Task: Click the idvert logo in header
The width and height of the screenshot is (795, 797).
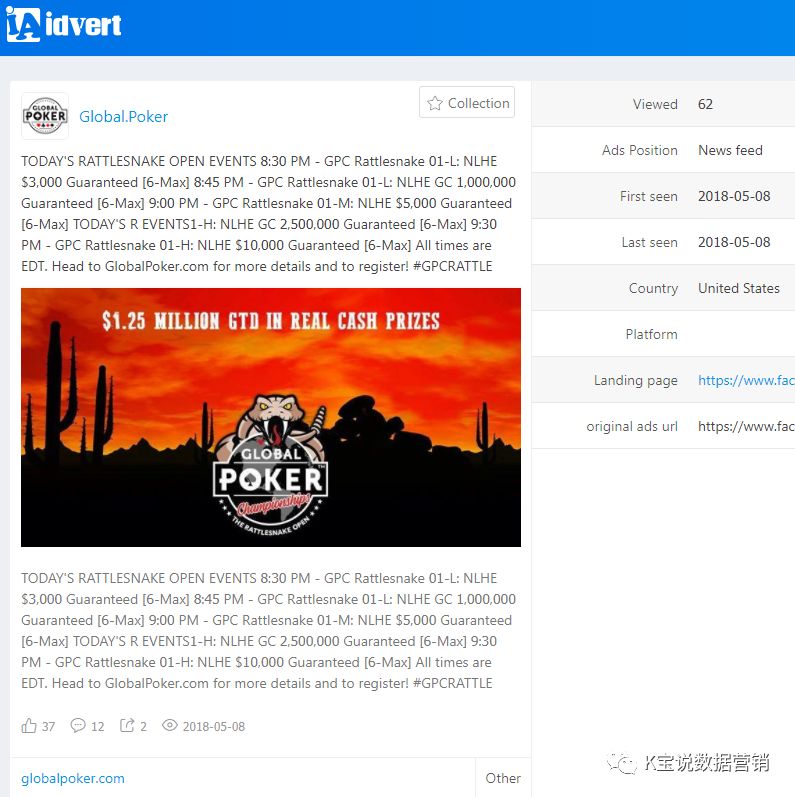Action: 64,24
